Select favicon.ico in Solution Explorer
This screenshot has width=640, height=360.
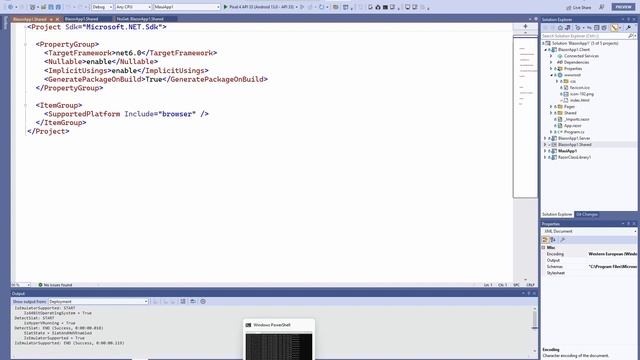[580, 88]
